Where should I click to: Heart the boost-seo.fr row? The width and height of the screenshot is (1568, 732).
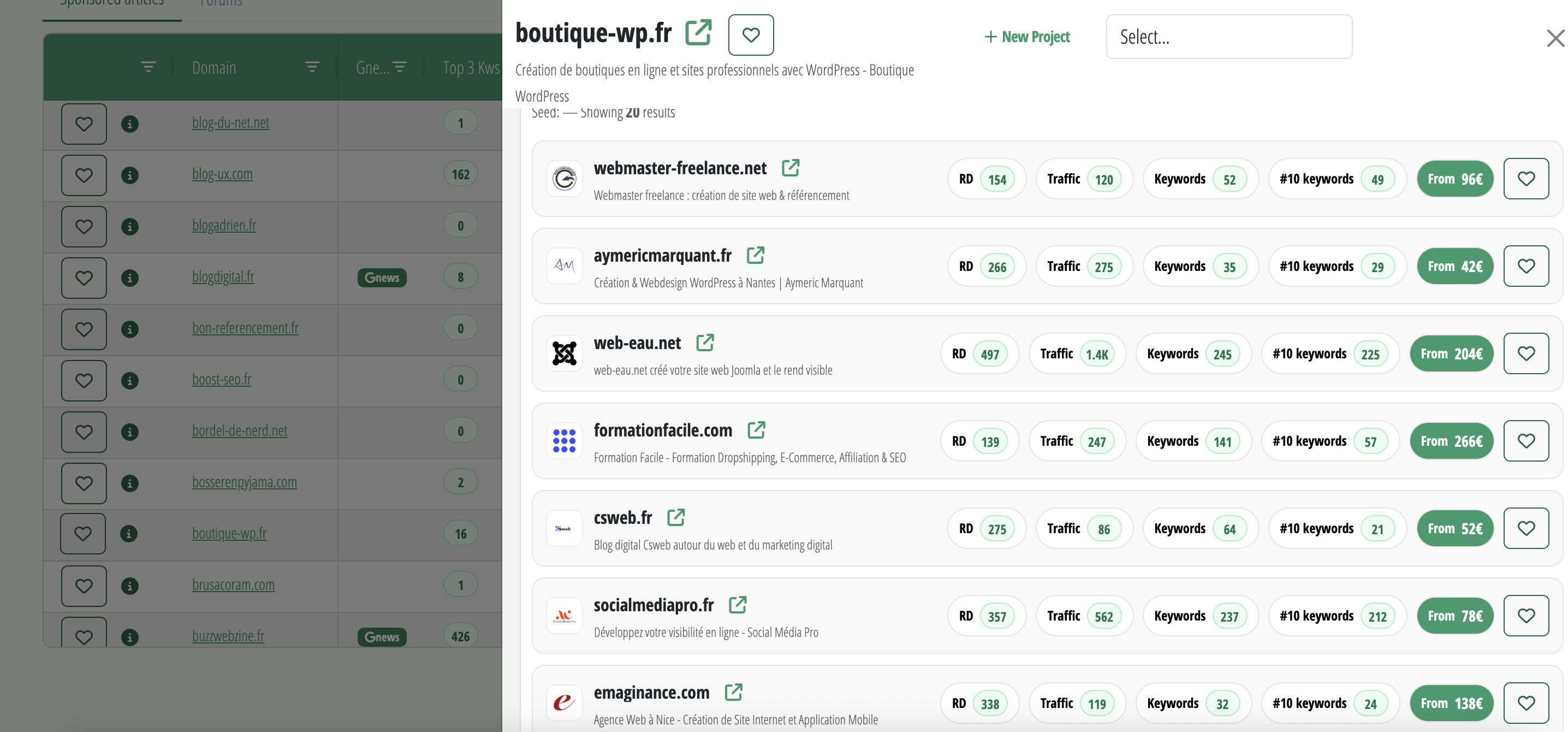[x=84, y=381]
